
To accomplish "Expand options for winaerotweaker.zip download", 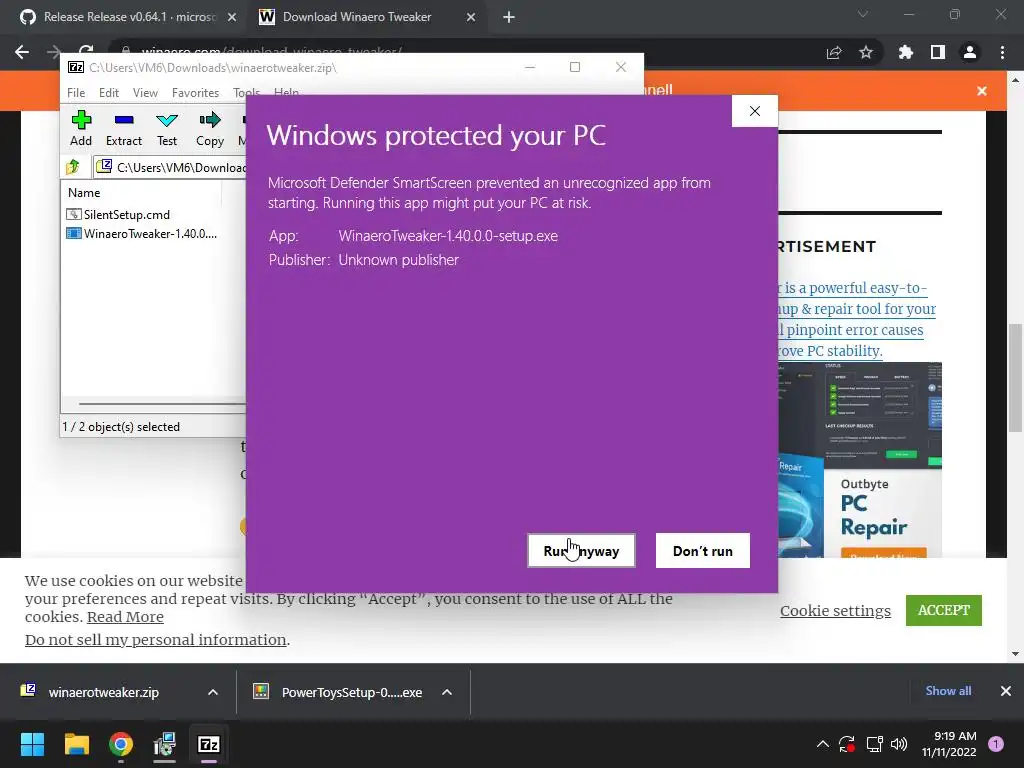I will click(212, 692).
